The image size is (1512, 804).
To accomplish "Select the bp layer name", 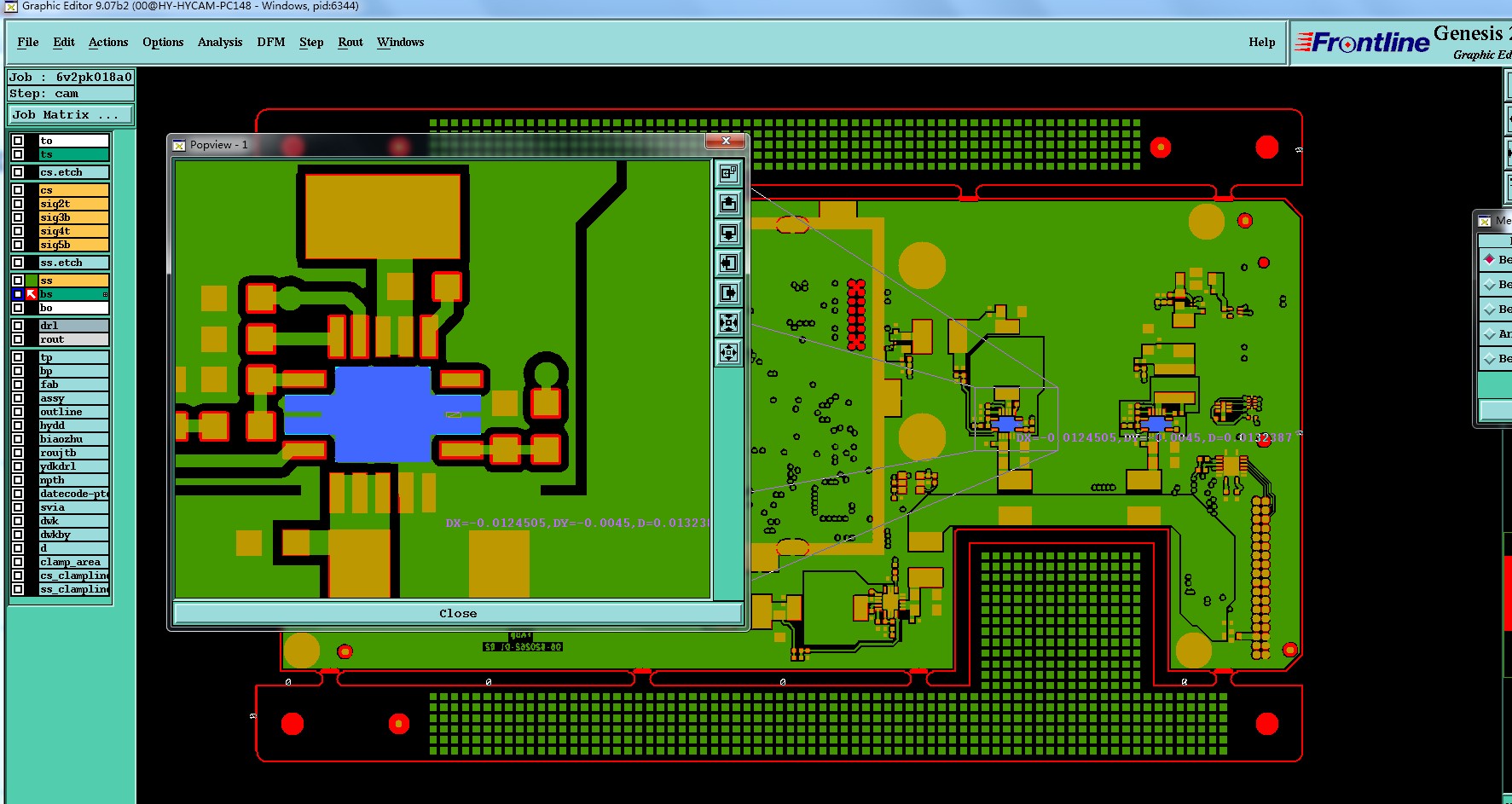I will point(74,371).
